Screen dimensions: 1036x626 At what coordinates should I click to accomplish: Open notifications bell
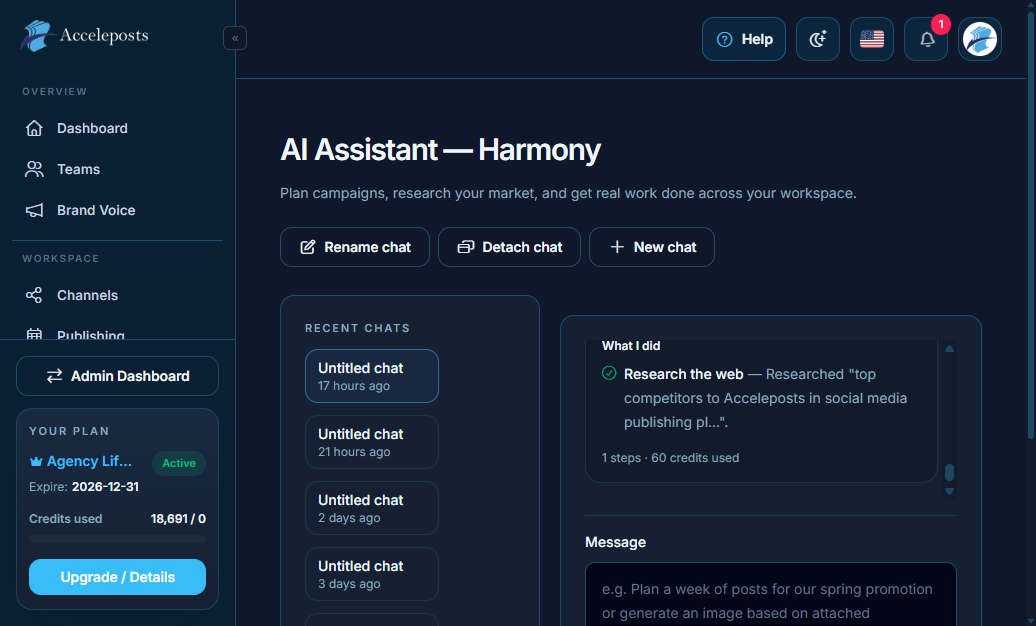926,40
